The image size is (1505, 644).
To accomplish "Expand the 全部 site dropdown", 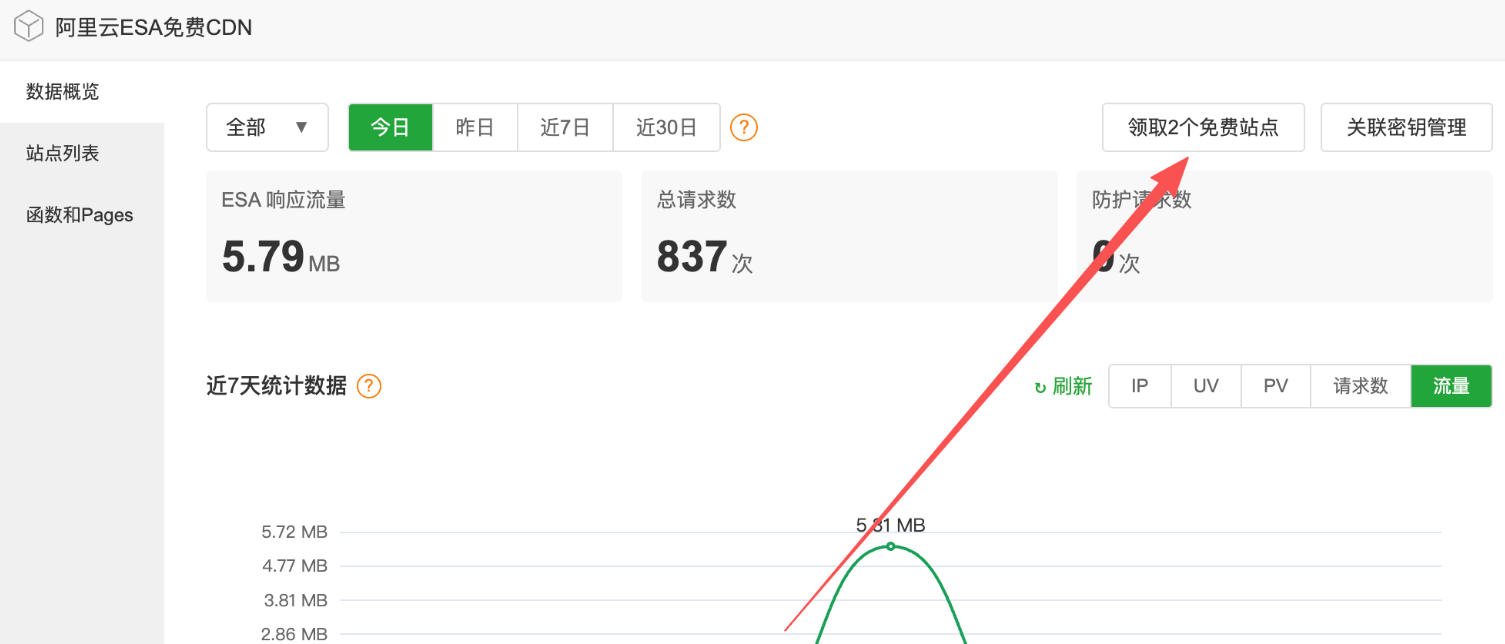I will coord(267,128).
